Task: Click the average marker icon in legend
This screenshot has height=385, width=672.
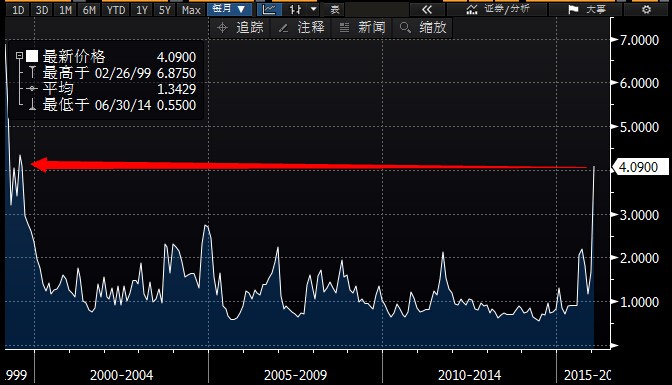Action: tap(32, 89)
